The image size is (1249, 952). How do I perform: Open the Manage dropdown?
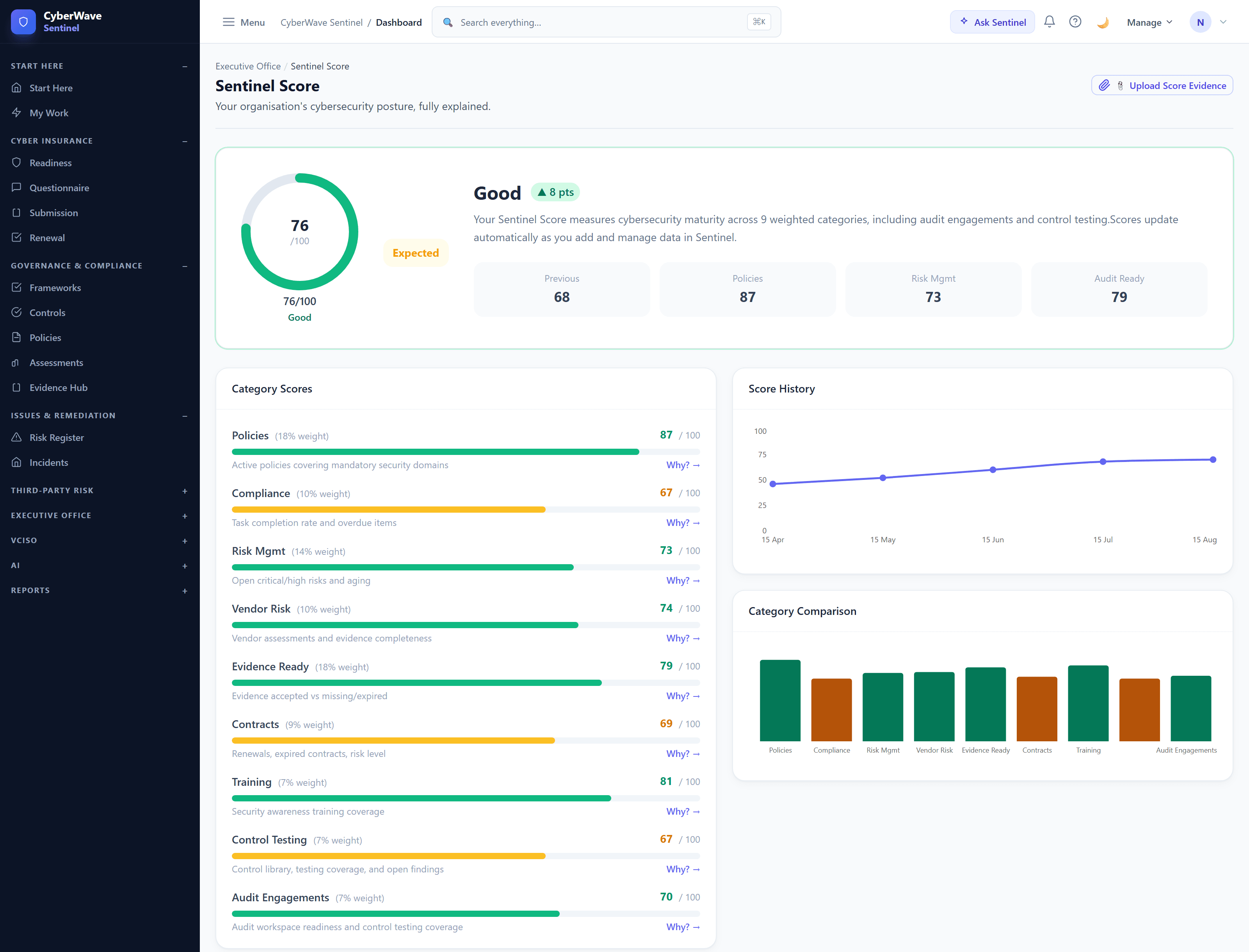pyautogui.click(x=1149, y=22)
